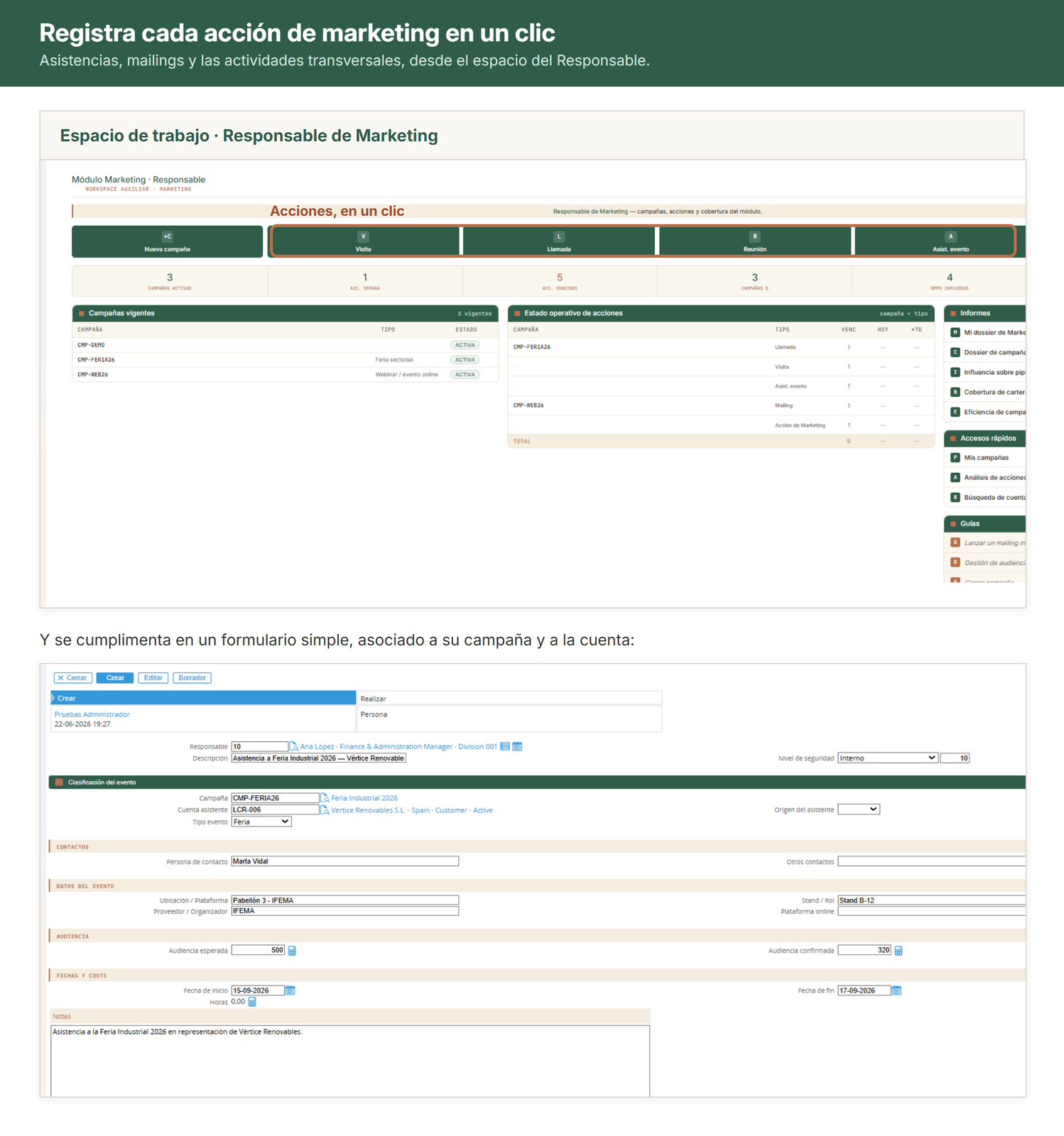The height and width of the screenshot is (1136, 1064).
Task: Click the search icon beside Campaña CMP-FERIA26
Action: (325, 798)
